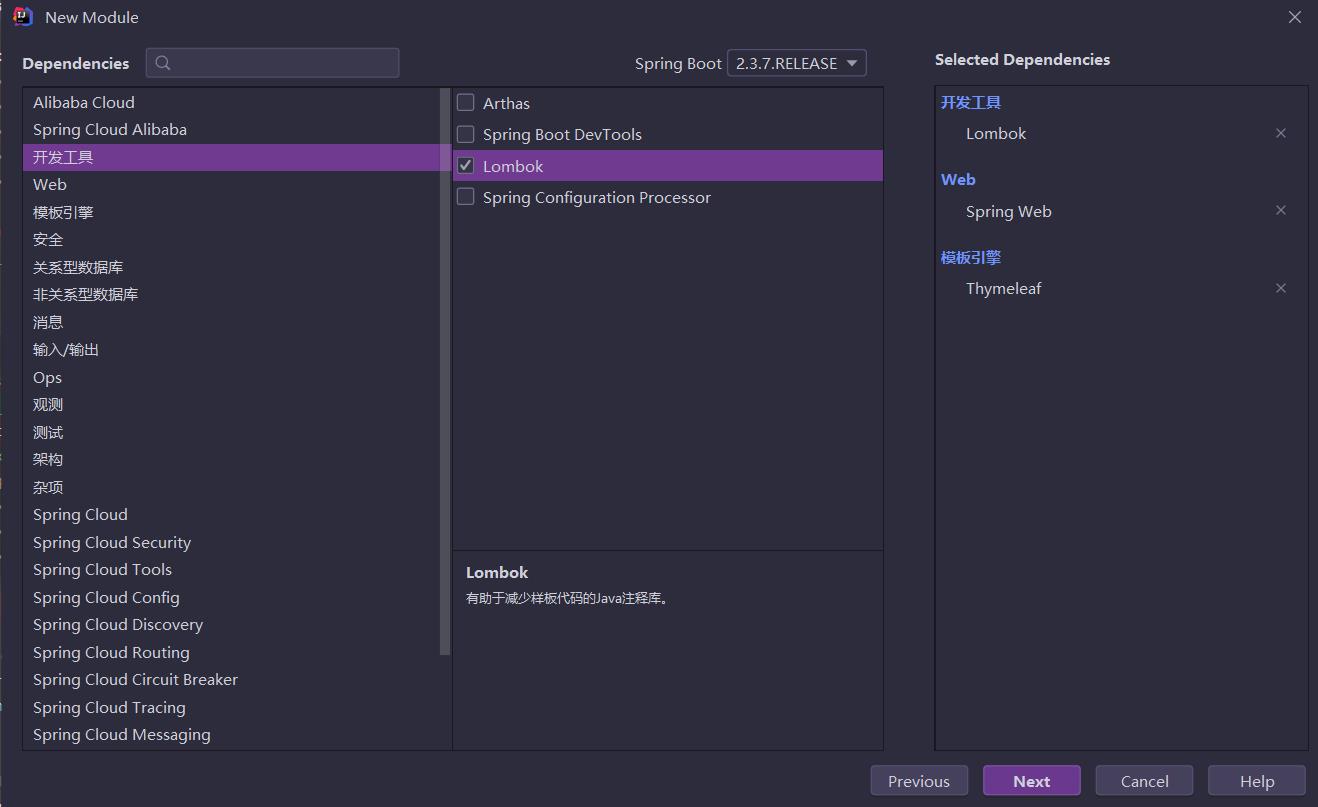Click the IntelliJ logo in title bar

(x=23, y=17)
